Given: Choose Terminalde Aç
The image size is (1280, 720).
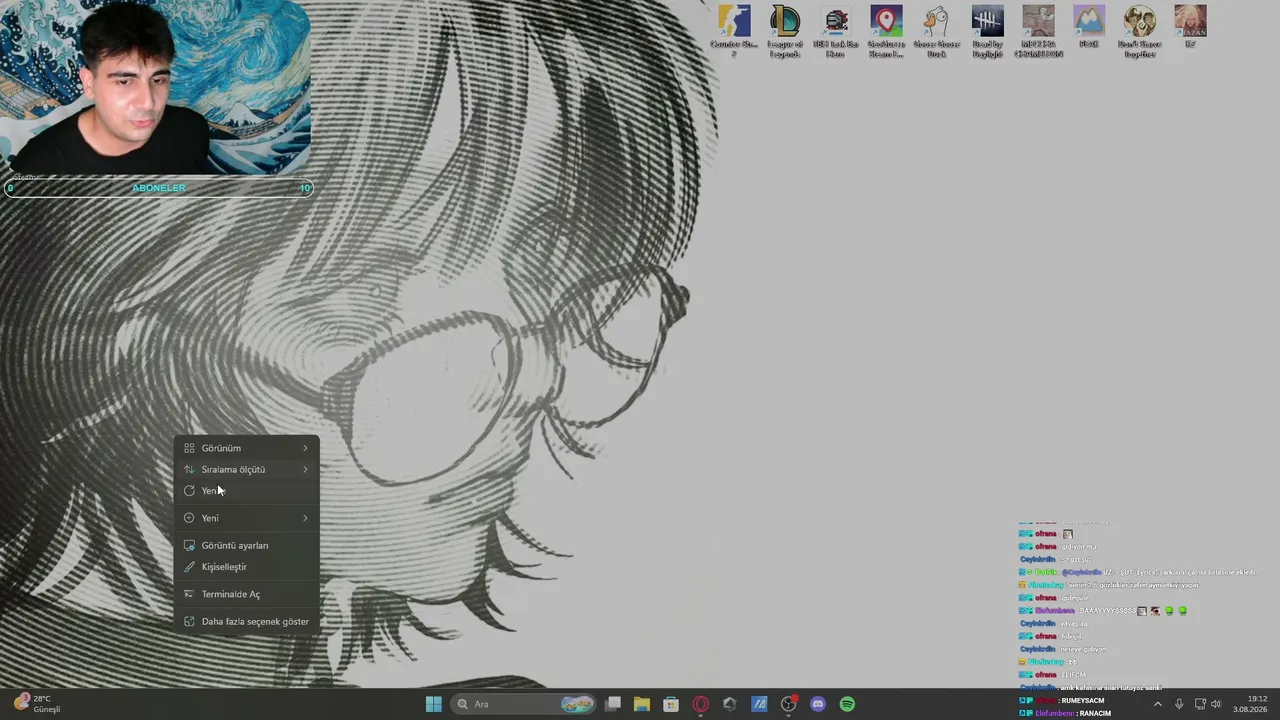Looking at the screenshot, I should click(x=246, y=594).
